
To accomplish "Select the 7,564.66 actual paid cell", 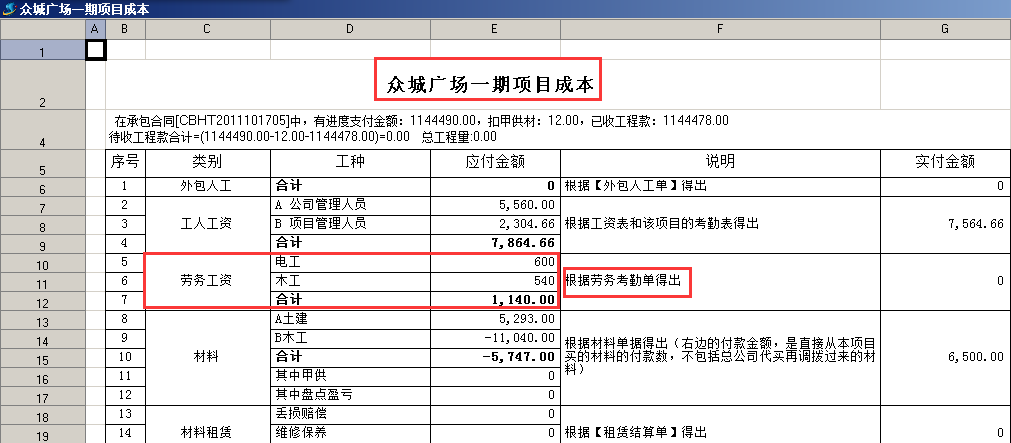I will (x=945, y=224).
